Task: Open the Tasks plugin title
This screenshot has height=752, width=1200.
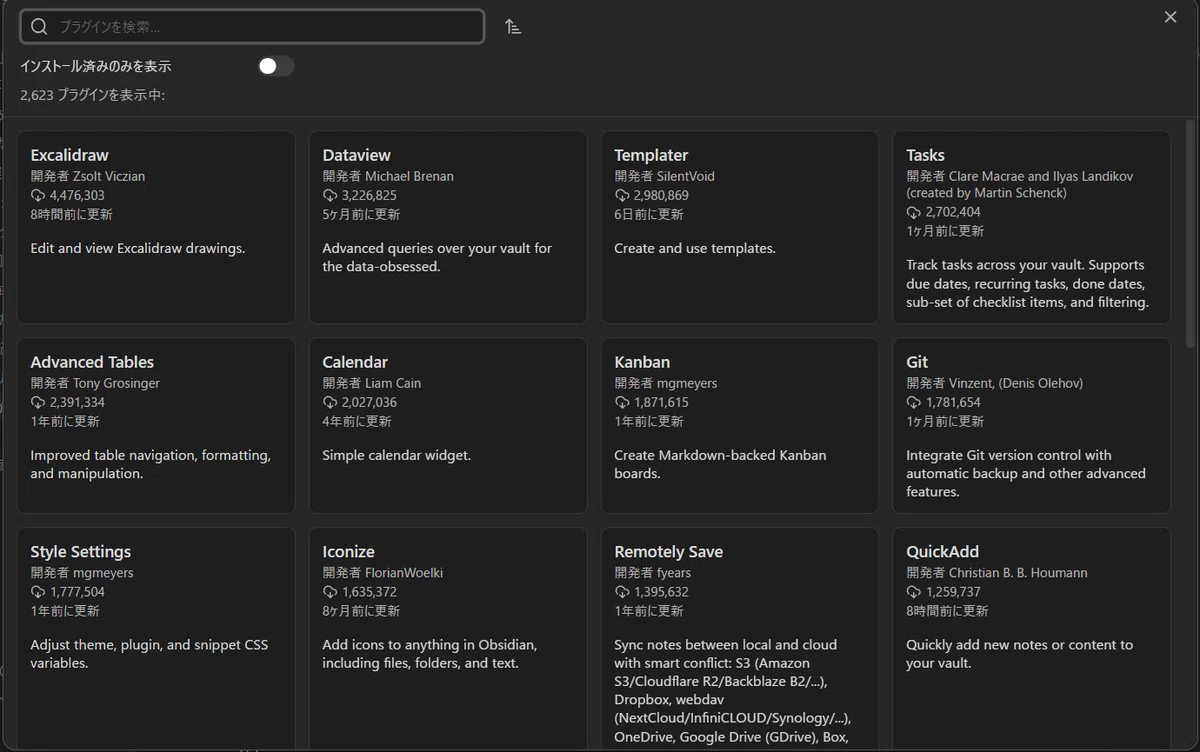Action: (x=925, y=155)
